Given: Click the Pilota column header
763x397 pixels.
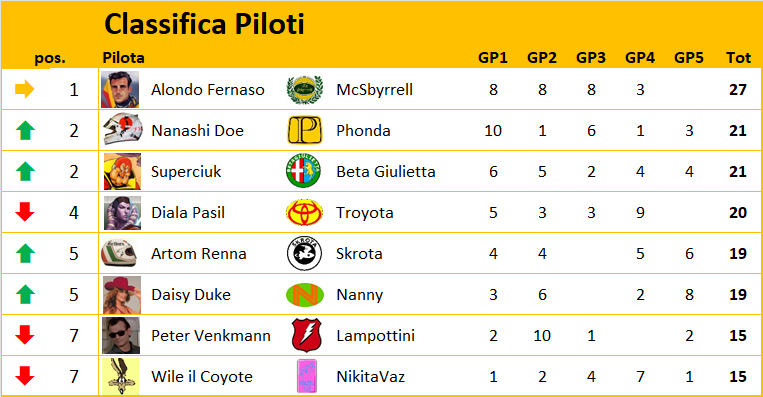Looking at the screenshot, I should [123, 58].
